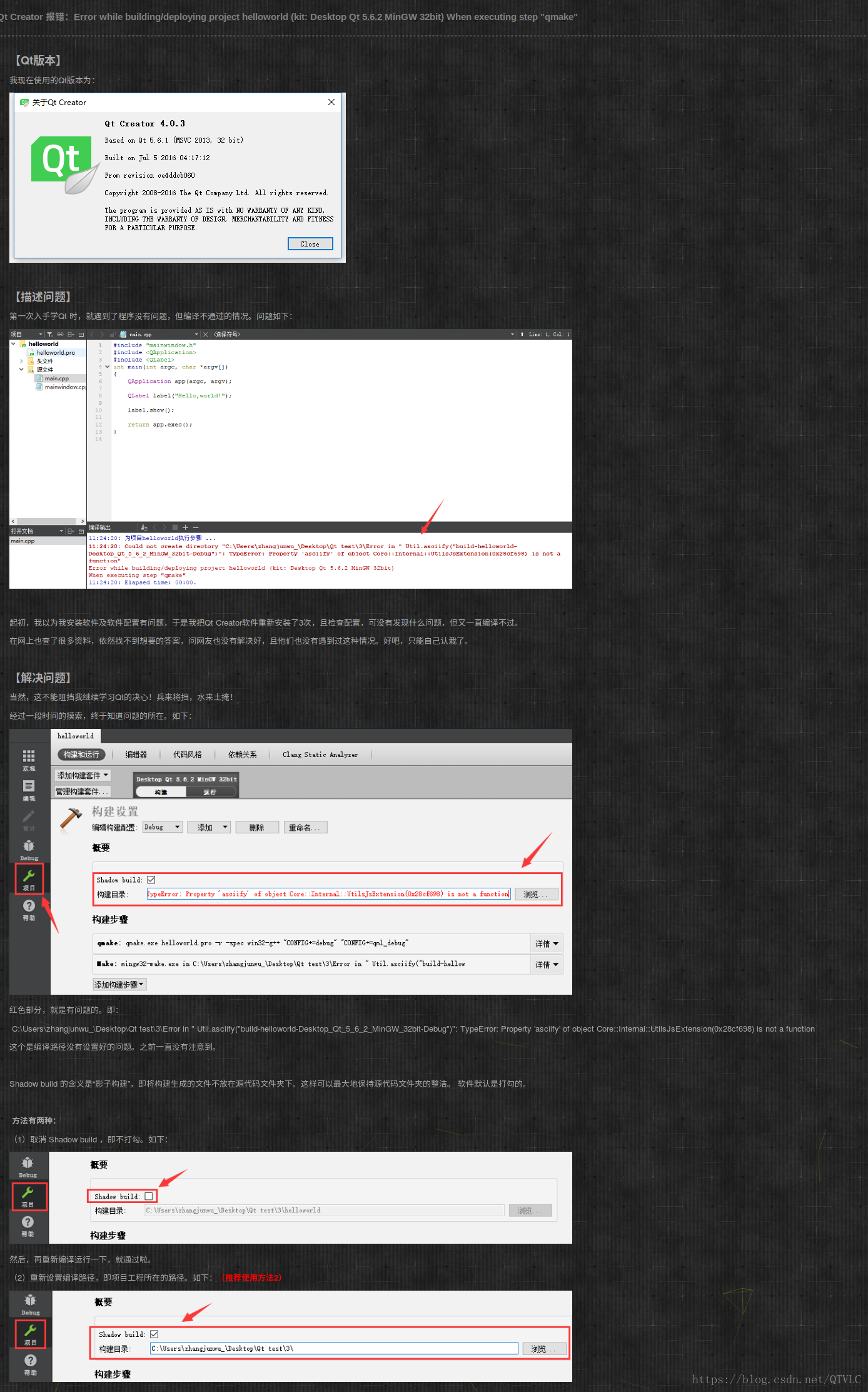Select the 运行 segment under Desktop Qt 5.6.2 MinGW 32bit

[210, 792]
